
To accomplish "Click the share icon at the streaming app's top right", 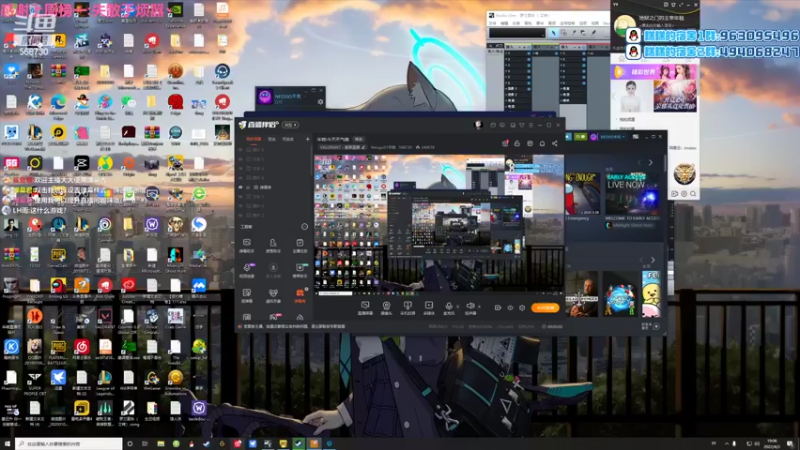I will click(555, 144).
